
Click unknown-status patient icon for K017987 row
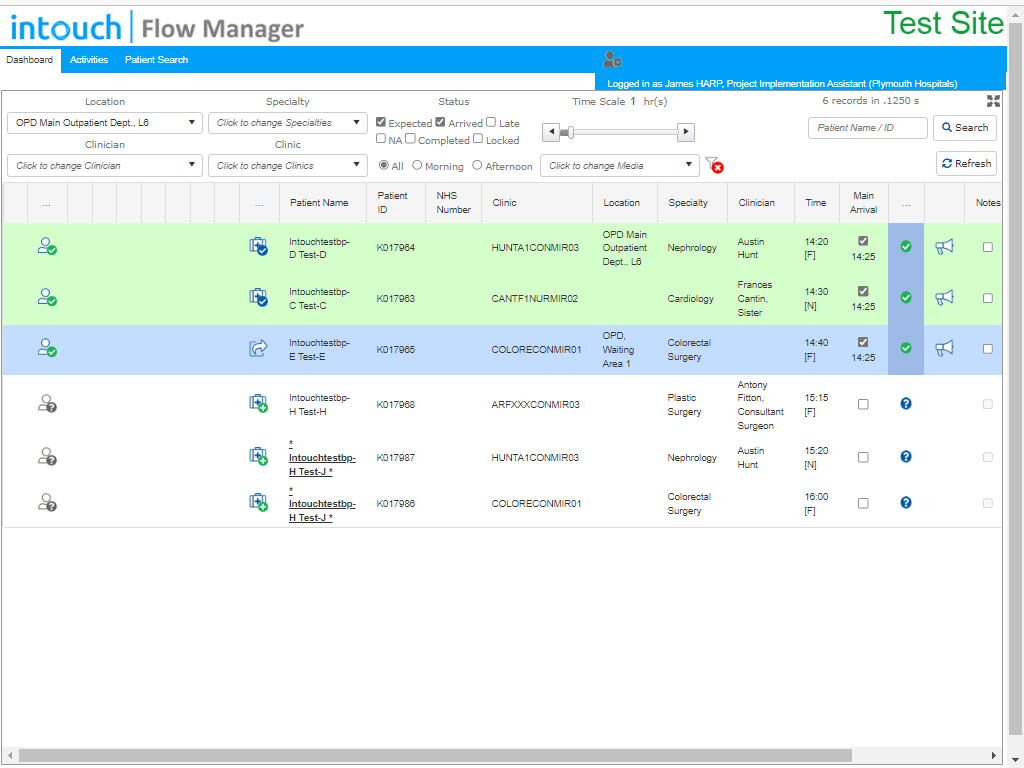point(47,456)
